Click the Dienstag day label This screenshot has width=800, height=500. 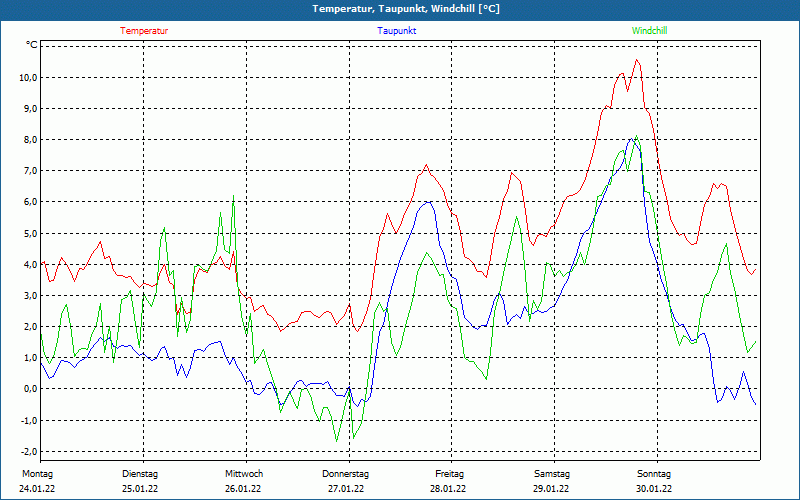pyautogui.click(x=140, y=474)
